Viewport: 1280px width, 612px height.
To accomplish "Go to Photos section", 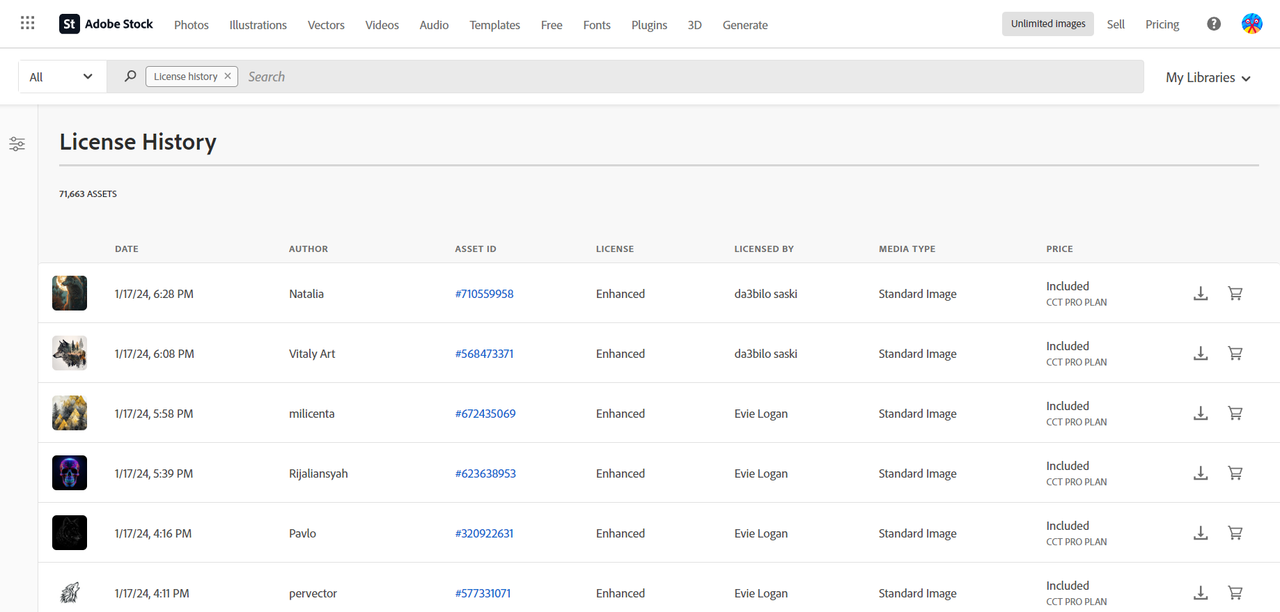I will (191, 25).
